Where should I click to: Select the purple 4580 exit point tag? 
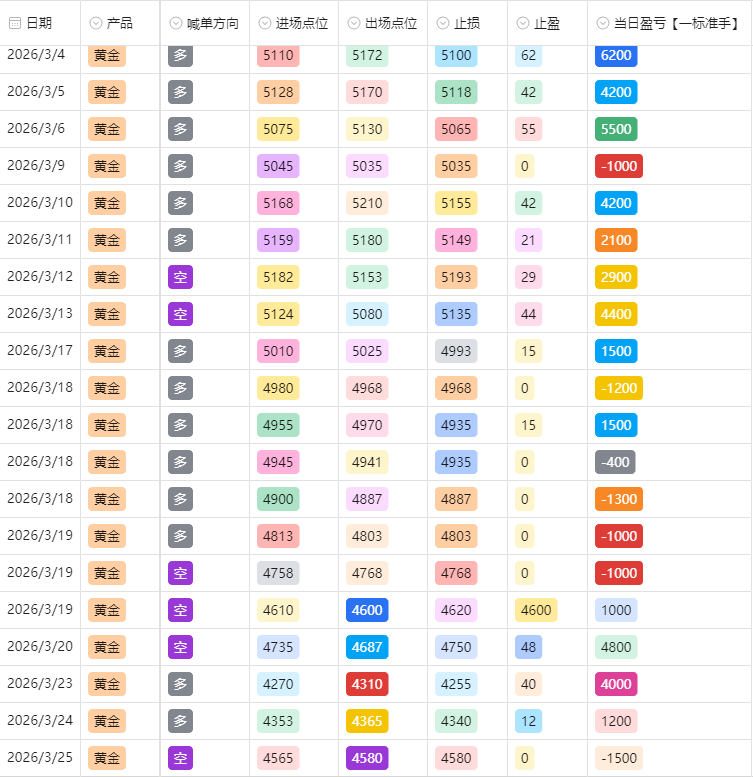[x=367, y=758]
